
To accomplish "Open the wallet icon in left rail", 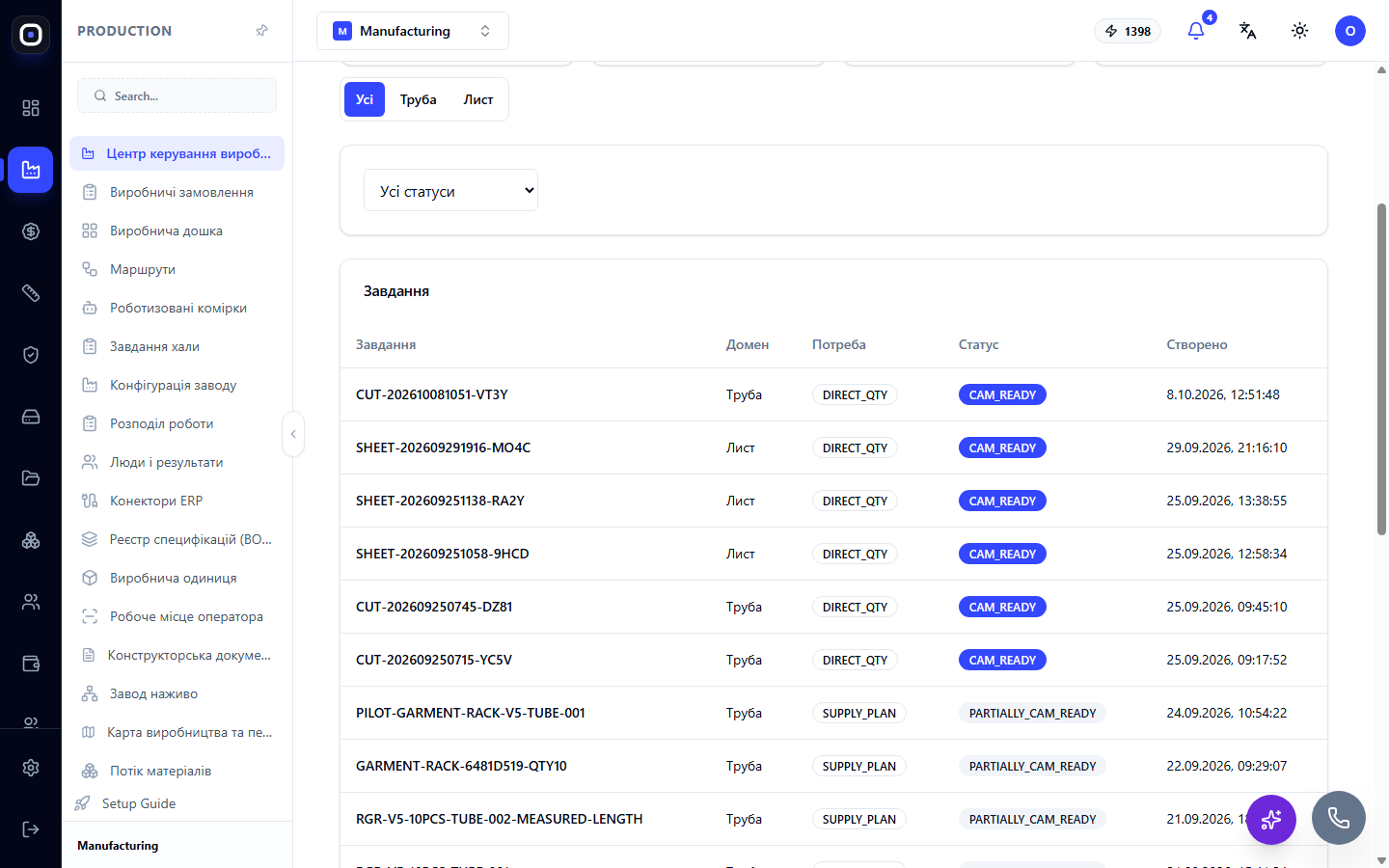I will tap(31, 664).
